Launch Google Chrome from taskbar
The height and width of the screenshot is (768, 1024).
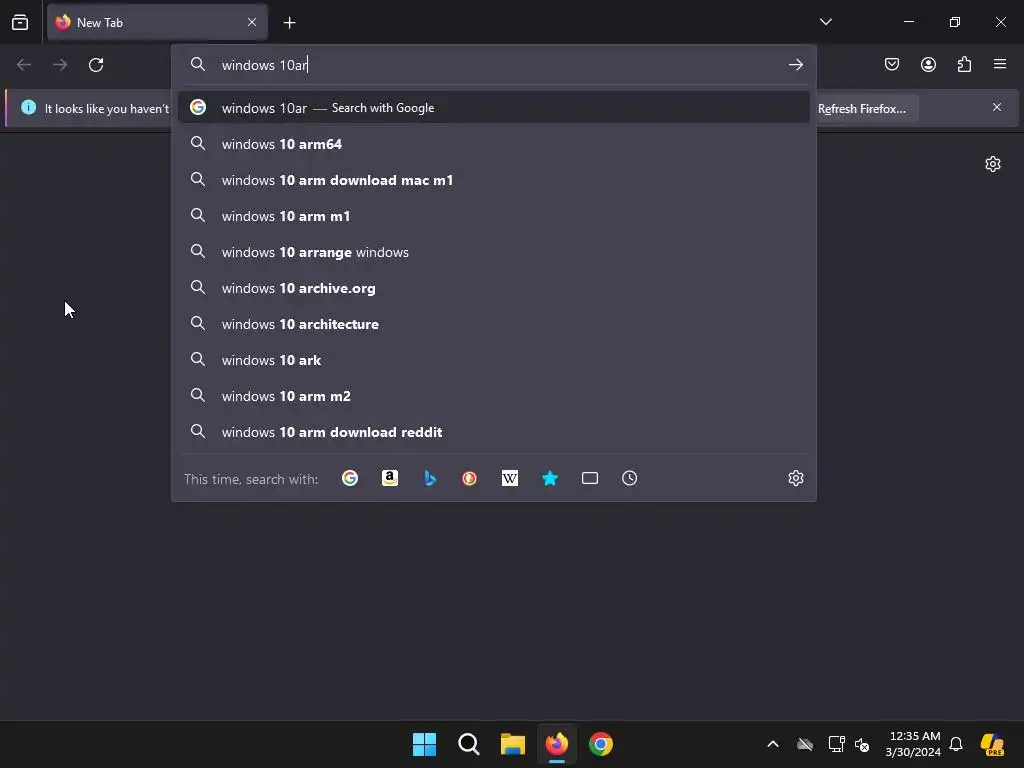[601, 744]
